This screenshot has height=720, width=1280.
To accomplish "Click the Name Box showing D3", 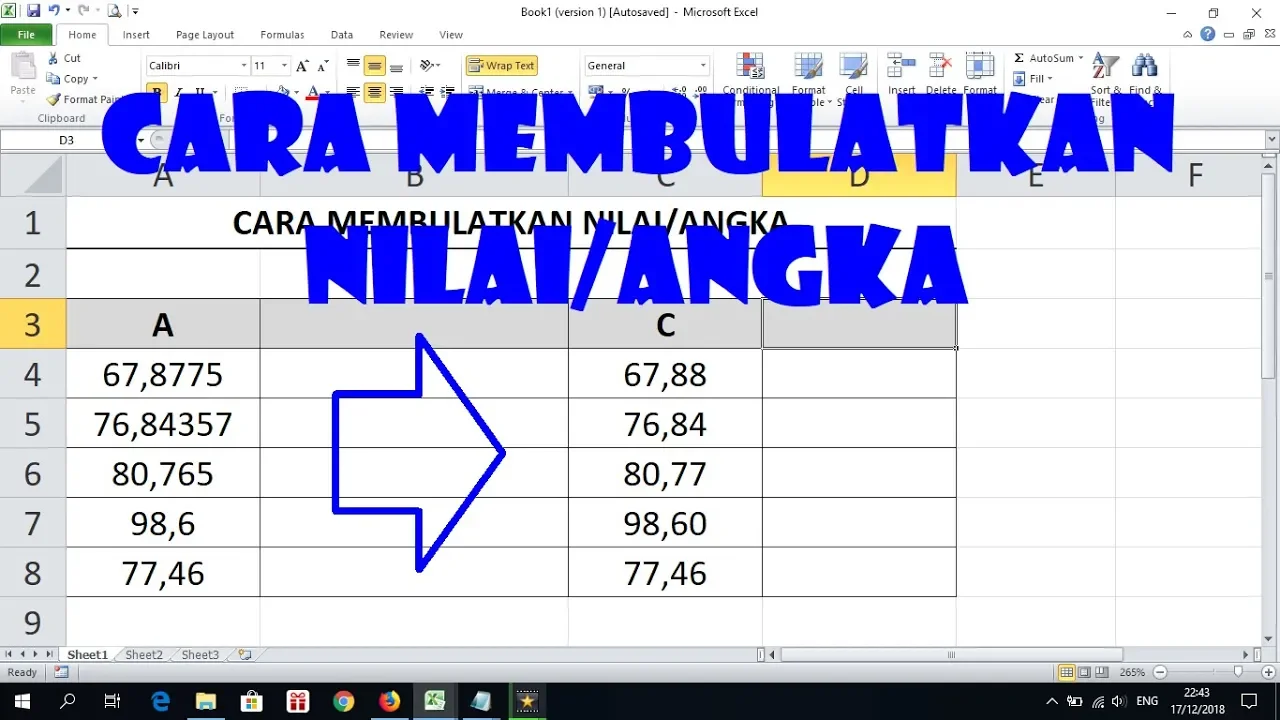I will 66,140.
